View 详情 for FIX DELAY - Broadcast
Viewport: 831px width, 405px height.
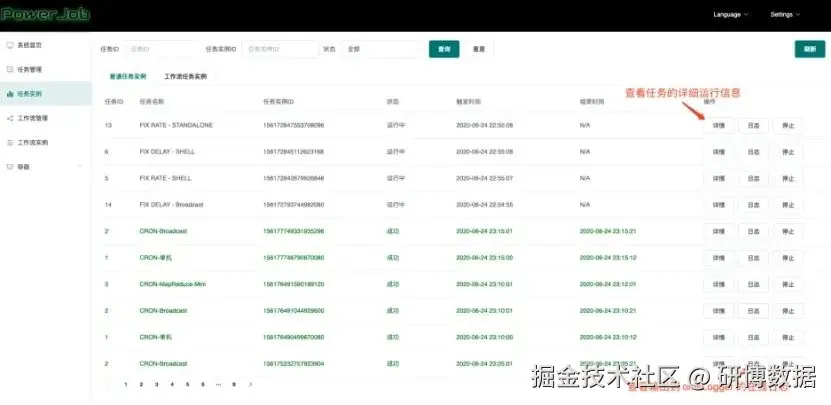coord(719,205)
